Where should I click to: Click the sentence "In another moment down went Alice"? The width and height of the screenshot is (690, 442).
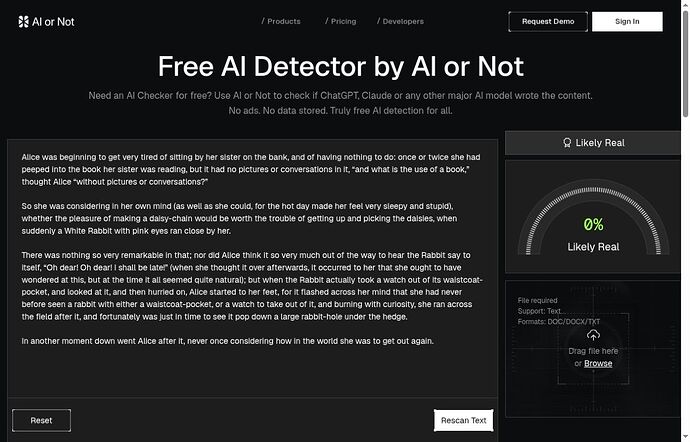228,341
